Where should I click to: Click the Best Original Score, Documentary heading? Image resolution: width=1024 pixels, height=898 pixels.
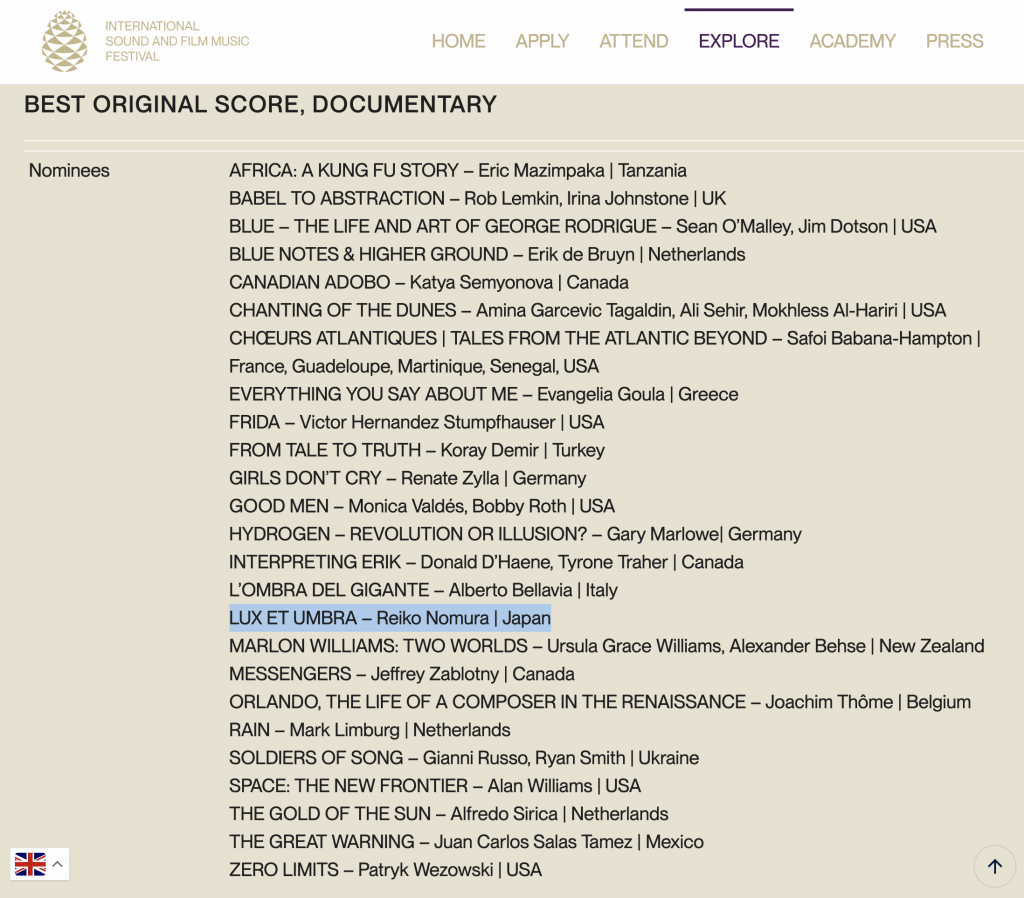pos(260,104)
